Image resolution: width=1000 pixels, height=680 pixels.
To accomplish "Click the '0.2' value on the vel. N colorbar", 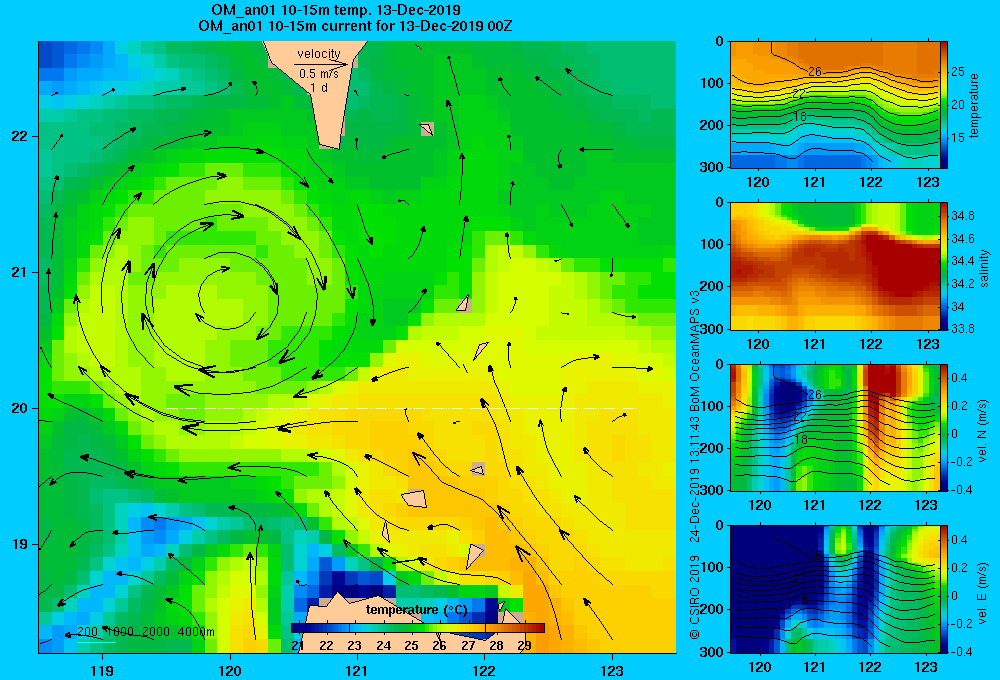I will point(959,406).
